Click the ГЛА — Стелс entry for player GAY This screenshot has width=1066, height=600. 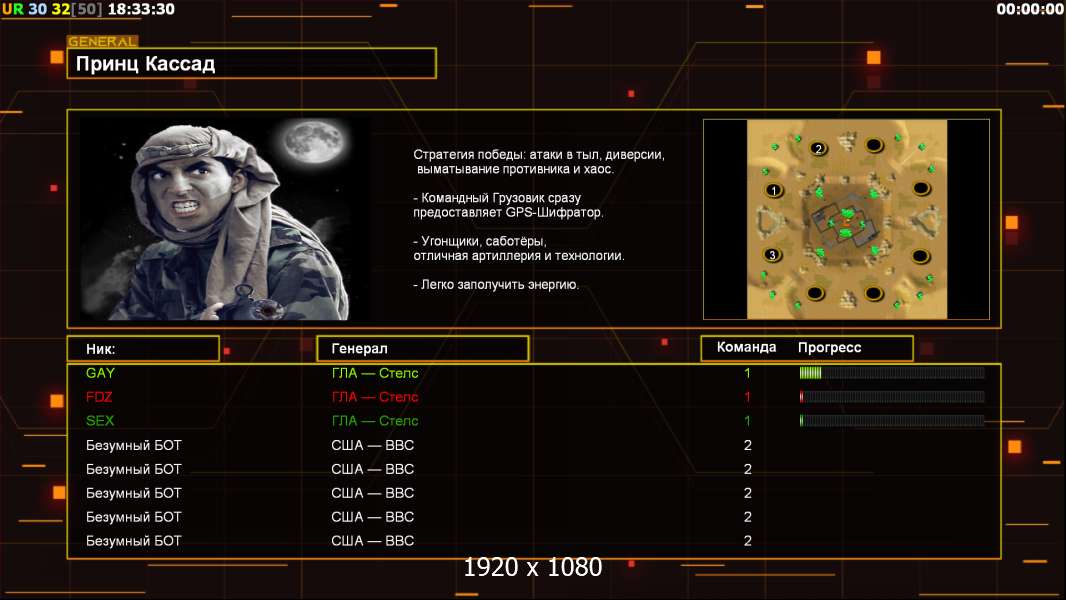point(375,373)
